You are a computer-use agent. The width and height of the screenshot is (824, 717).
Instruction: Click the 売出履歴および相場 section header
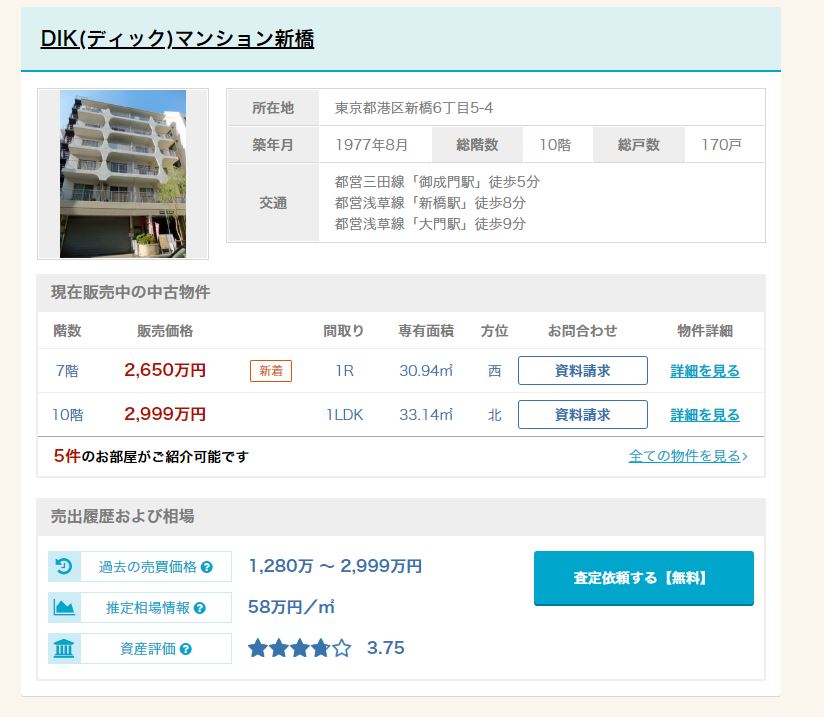tap(122, 516)
